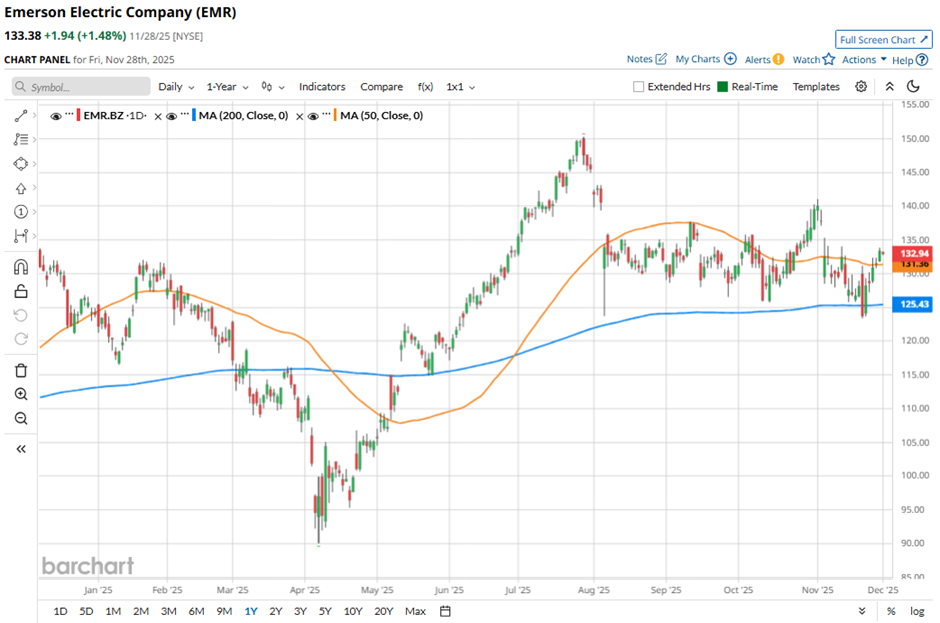Image resolution: width=940 pixels, height=623 pixels.
Task: Open the Daily frequency dropdown
Action: (x=175, y=87)
